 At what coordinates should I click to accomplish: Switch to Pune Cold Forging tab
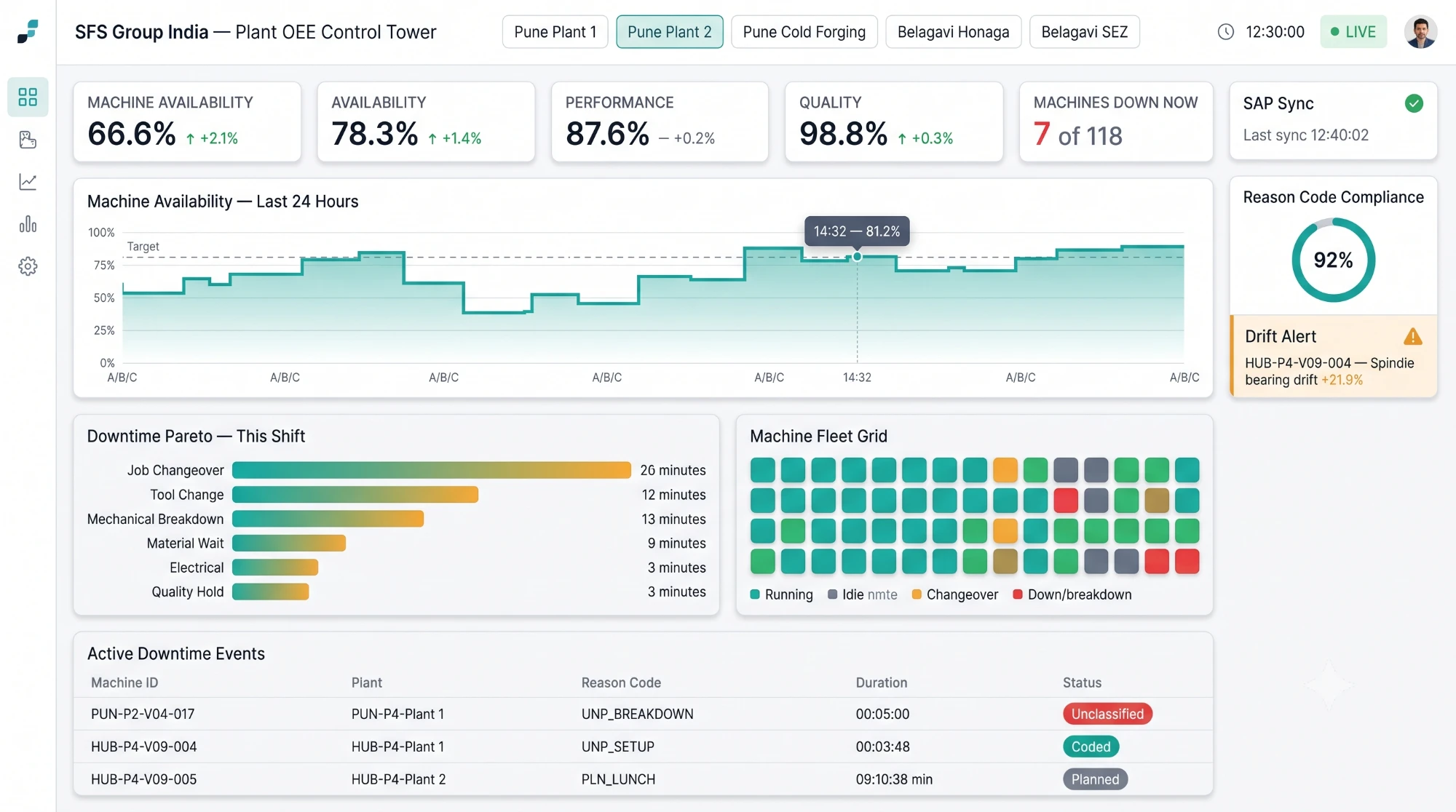(804, 32)
